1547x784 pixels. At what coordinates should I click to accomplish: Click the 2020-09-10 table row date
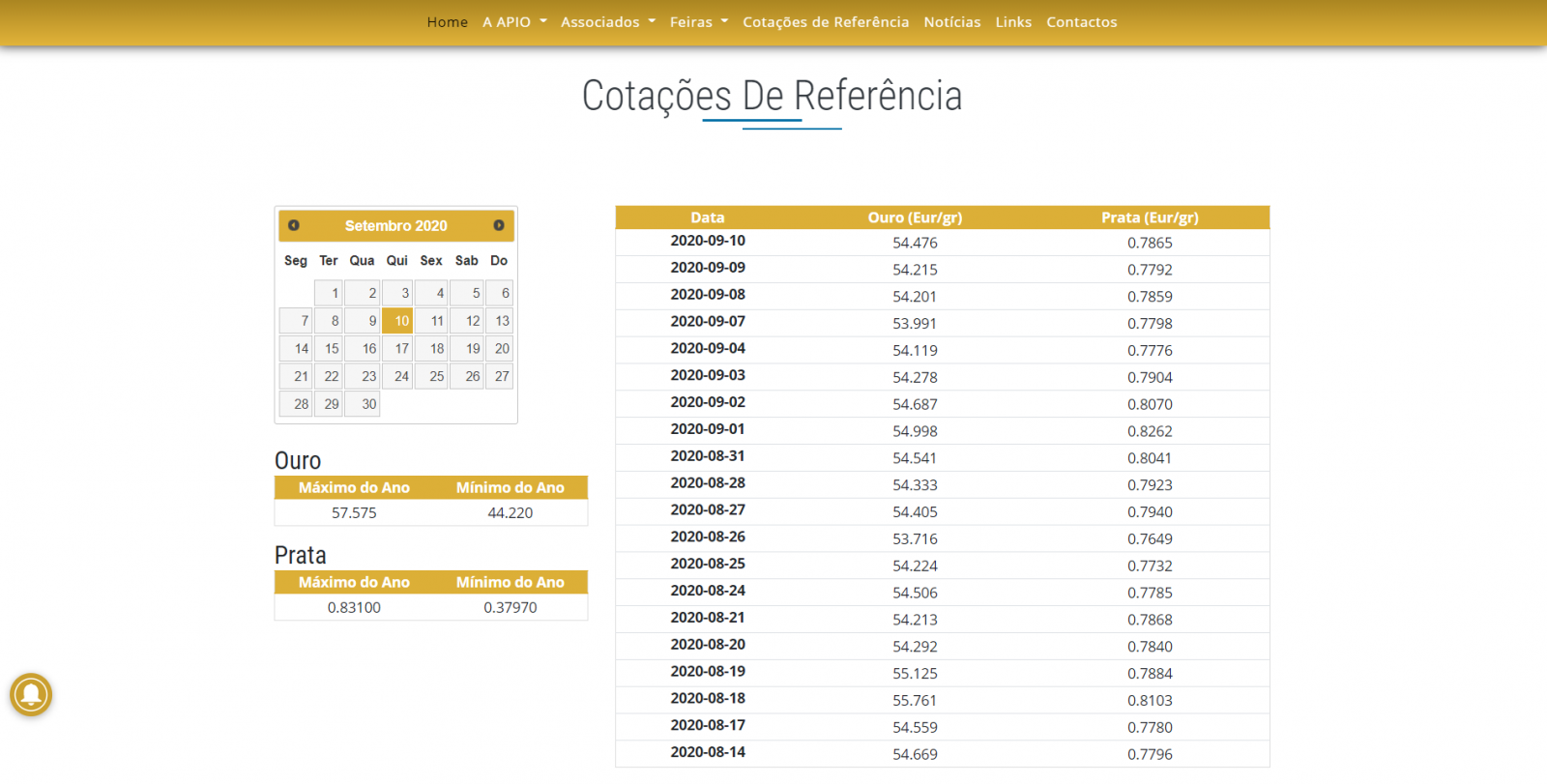(x=708, y=241)
